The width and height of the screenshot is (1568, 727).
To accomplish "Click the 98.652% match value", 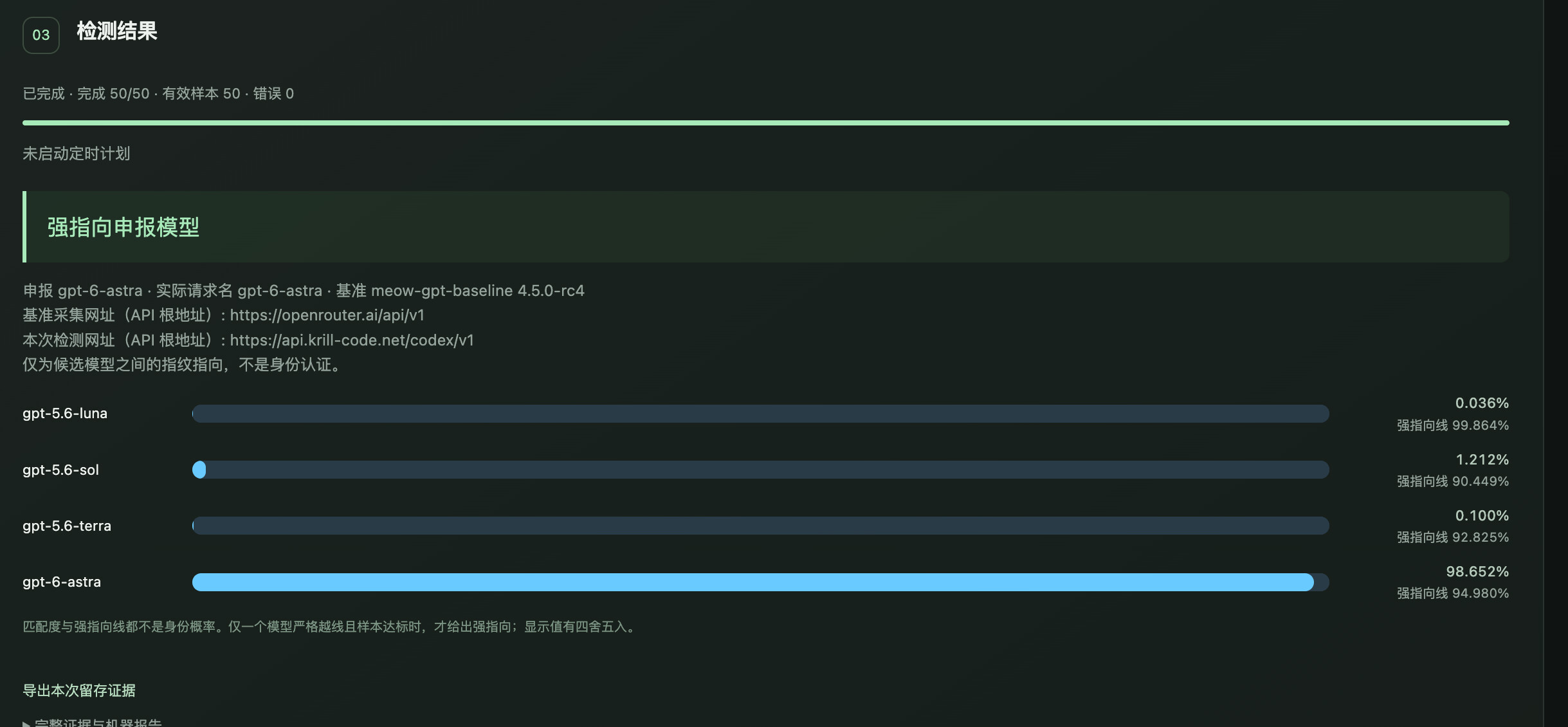I will point(1477,571).
